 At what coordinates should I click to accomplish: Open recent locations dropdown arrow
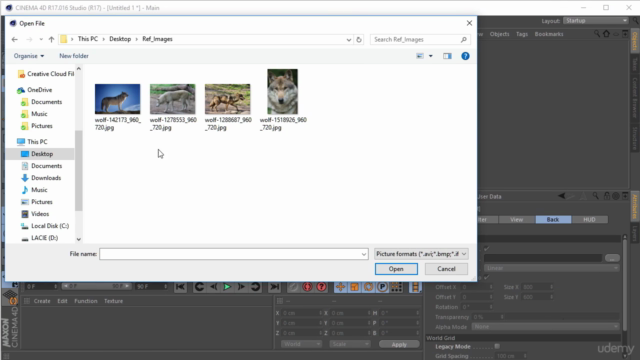[41, 40]
